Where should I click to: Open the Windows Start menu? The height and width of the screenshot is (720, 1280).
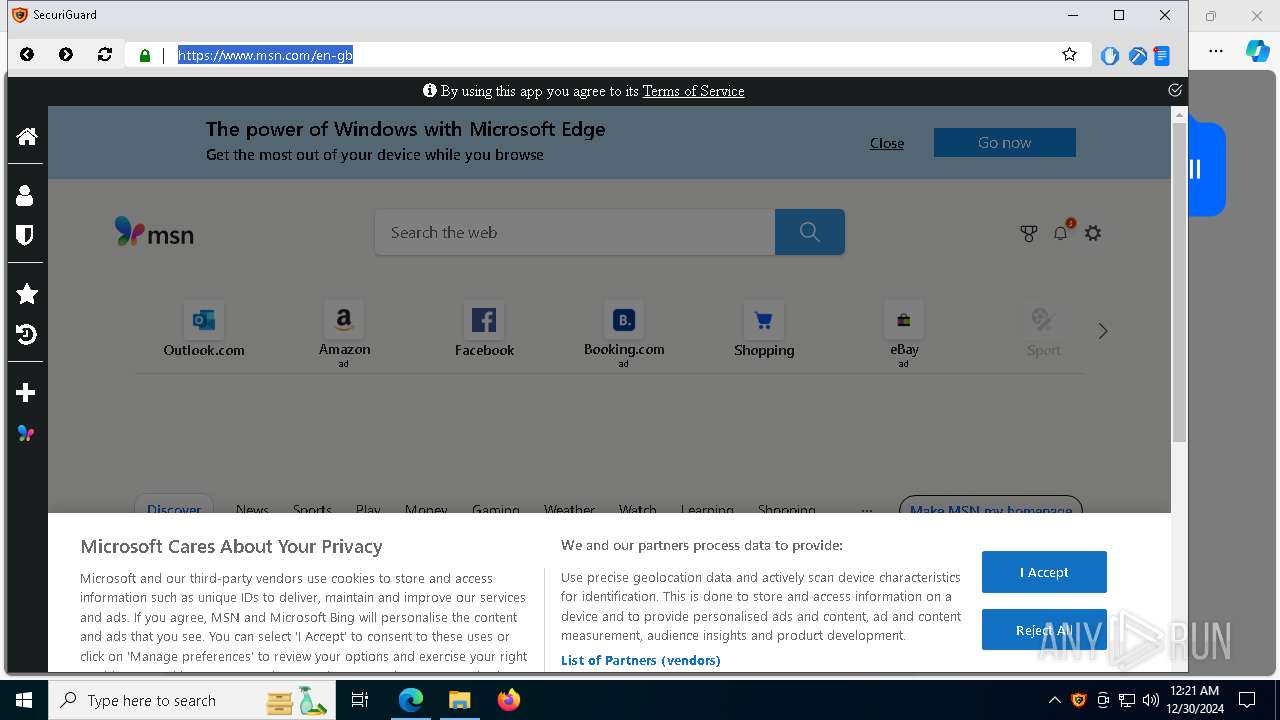24,700
